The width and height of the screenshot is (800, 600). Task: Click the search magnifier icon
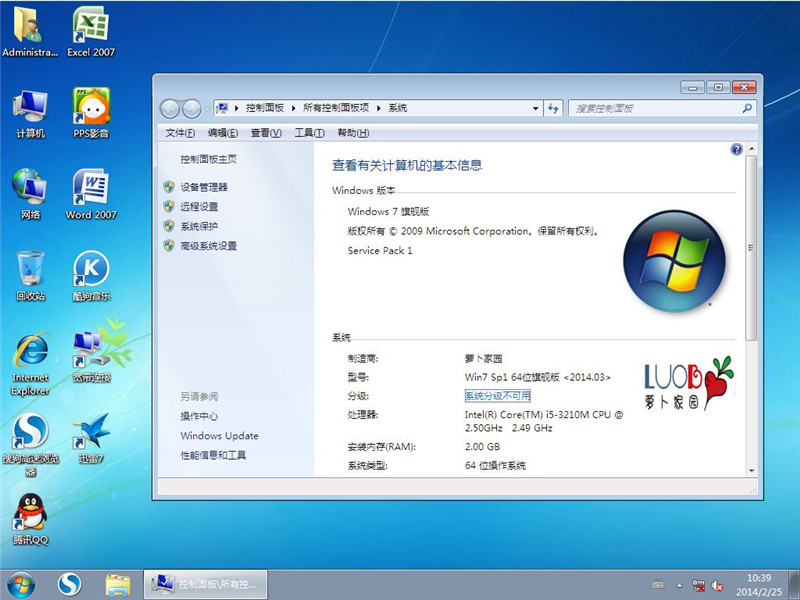[x=747, y=108]
